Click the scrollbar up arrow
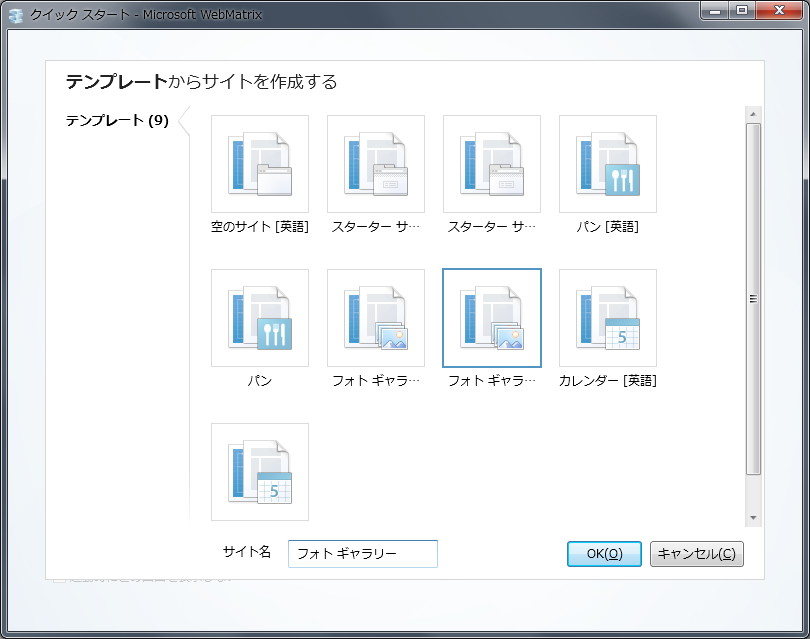Screen dimensions: 810x639 tap(753, 113)
